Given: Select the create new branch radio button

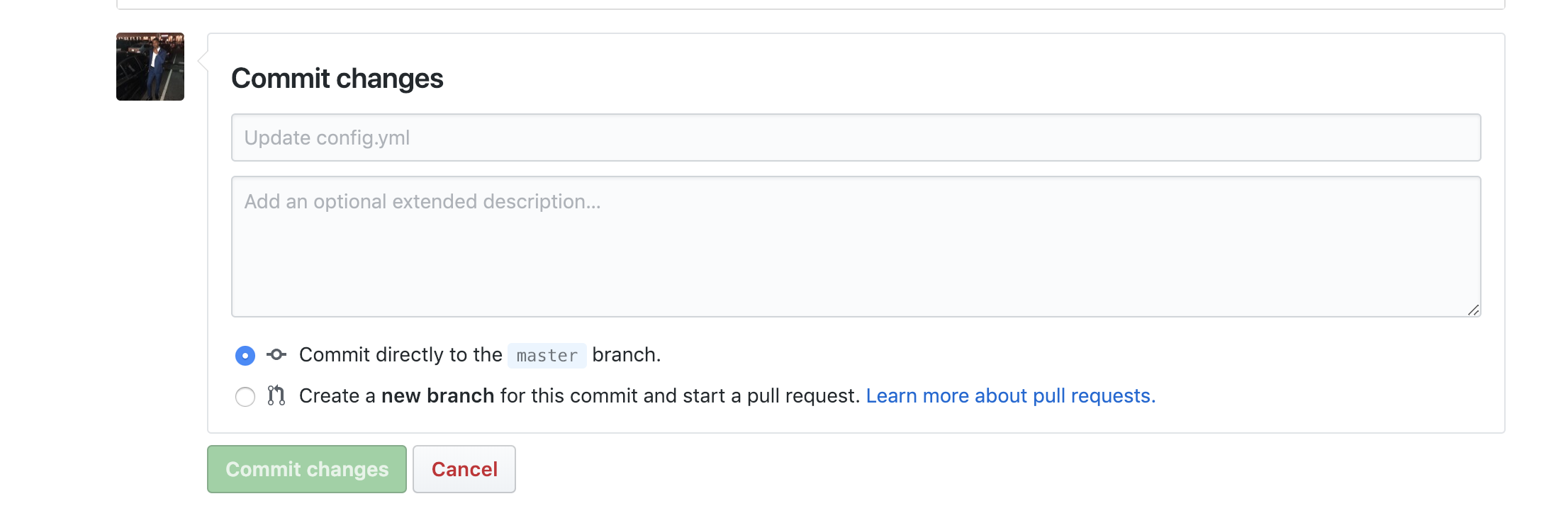Looking at the screenshot, I should pyautogui.click(x=245, y=396).
